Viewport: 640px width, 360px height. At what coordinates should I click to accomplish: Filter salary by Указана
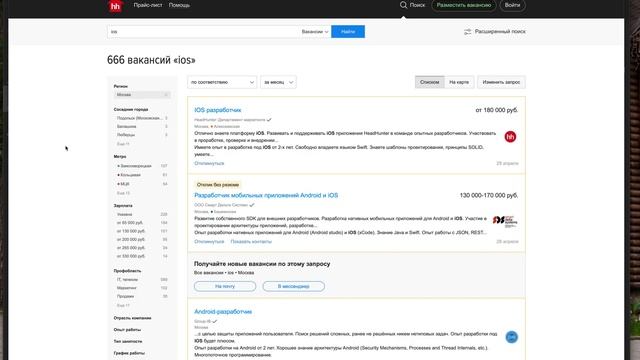(124, 214)
